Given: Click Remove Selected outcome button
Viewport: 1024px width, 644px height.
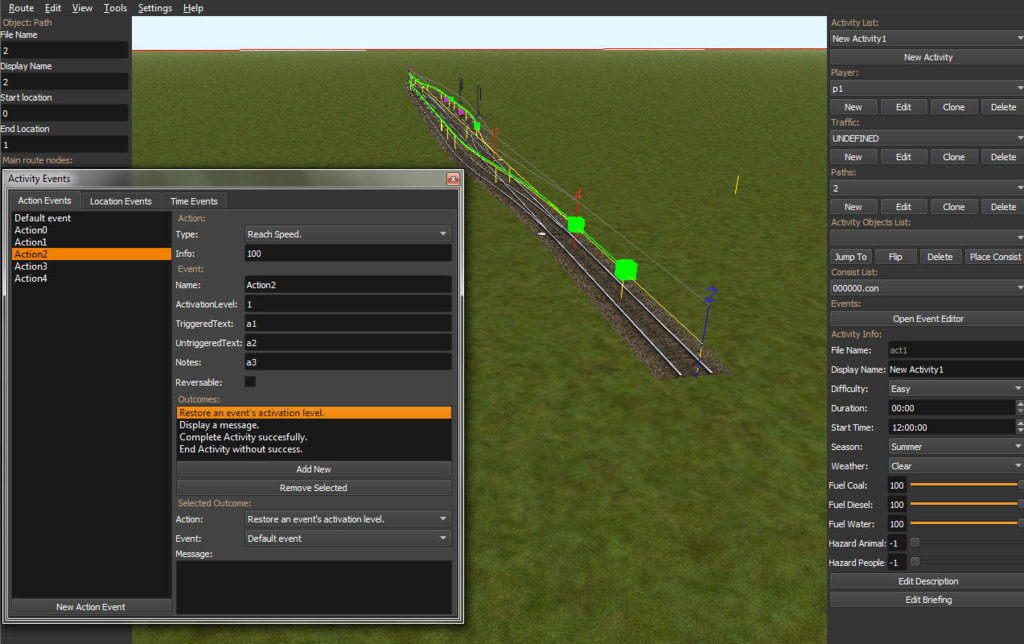Looking at the screenshot, I should pyautogui.click(x=313, y=488).
